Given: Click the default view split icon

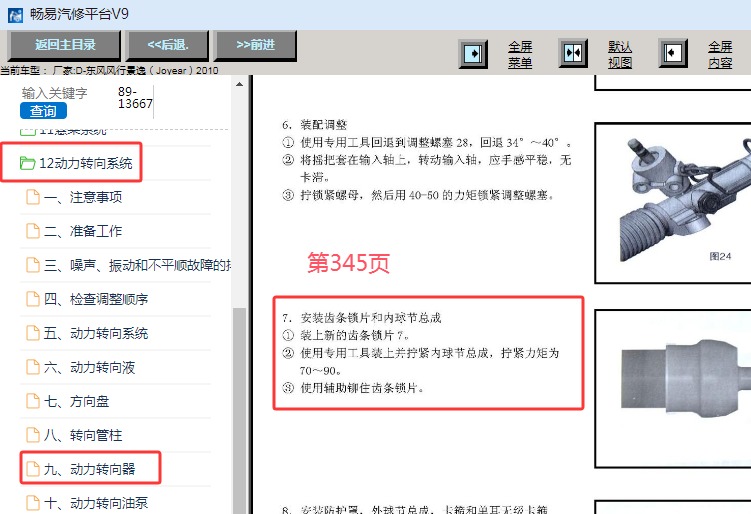Looking at the screenshot, I should (x=573, y=53).
